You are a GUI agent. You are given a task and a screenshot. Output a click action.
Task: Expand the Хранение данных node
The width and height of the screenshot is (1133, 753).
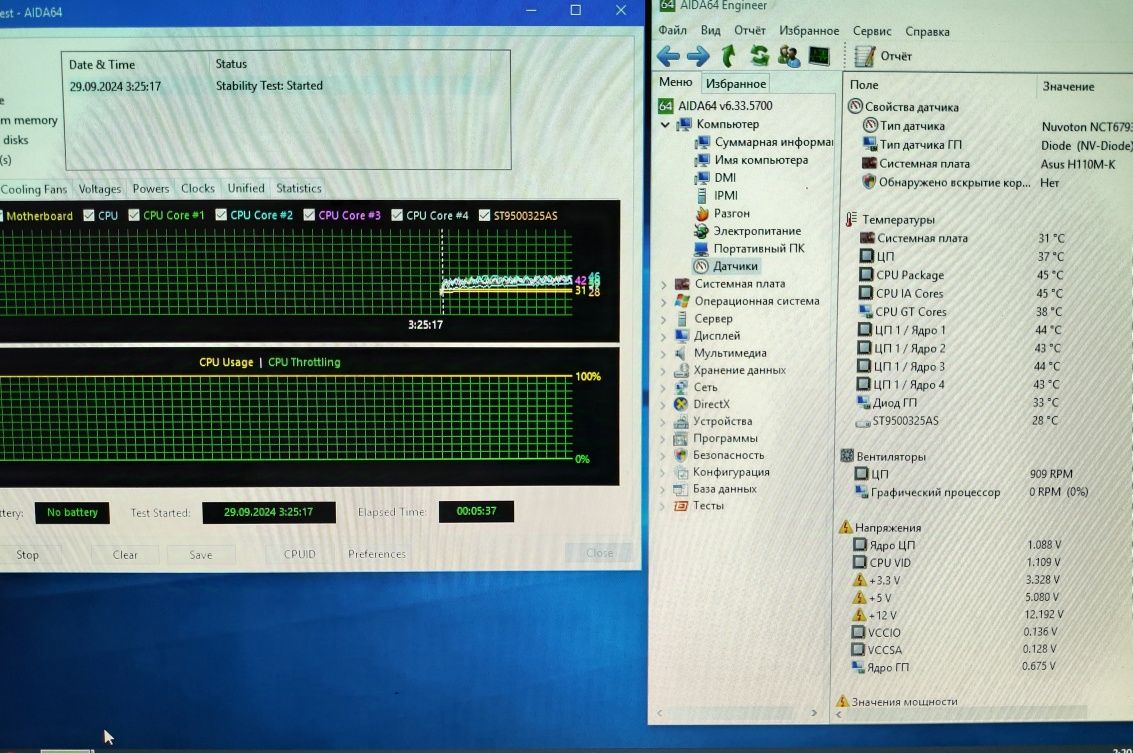[x=663, y=371]
